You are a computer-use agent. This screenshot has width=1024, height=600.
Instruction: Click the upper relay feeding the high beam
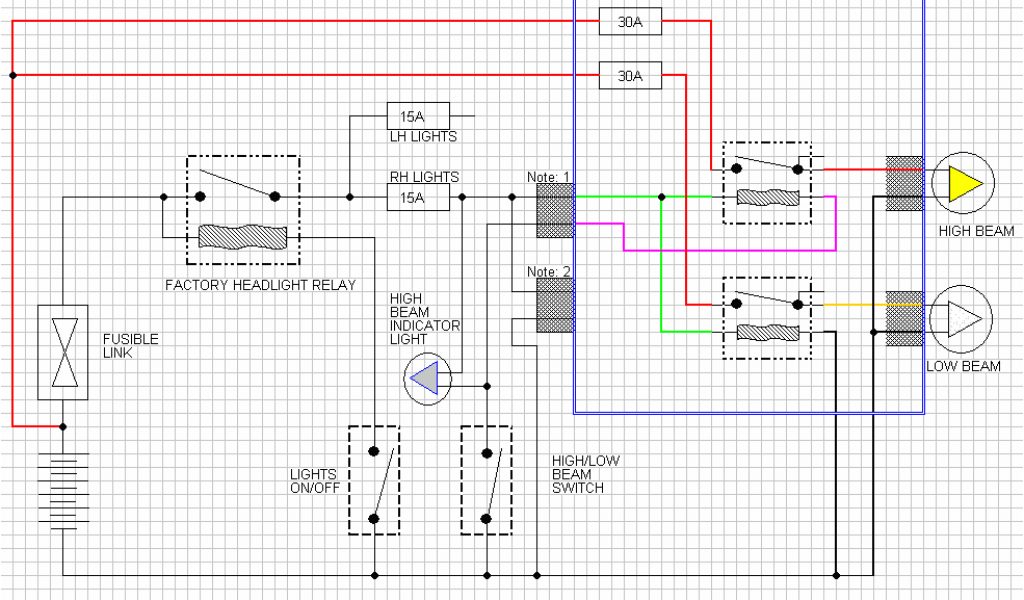tap(766, 183)
